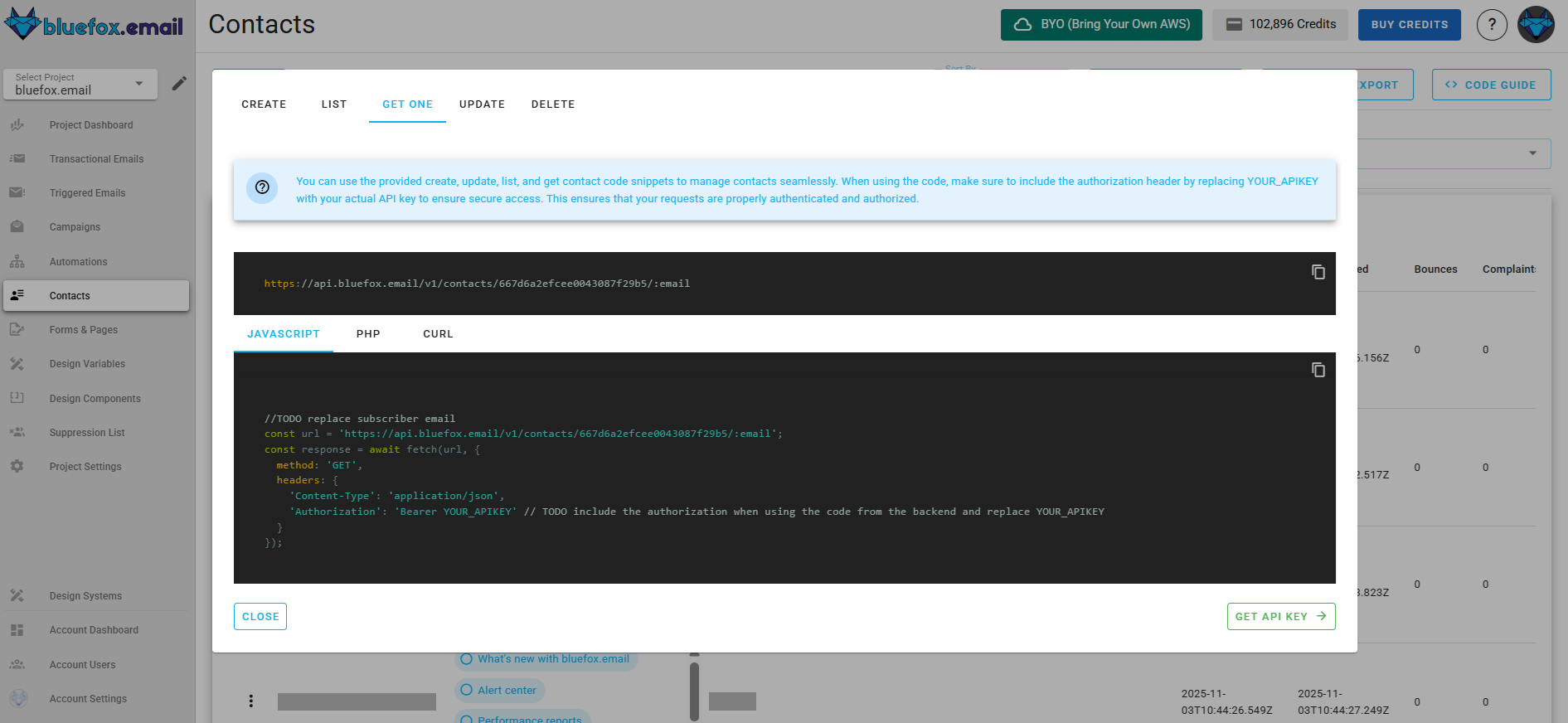The image size is (1568, 723).
Task: Click the Design Components sidebar icon
Action: coord(17,399)
